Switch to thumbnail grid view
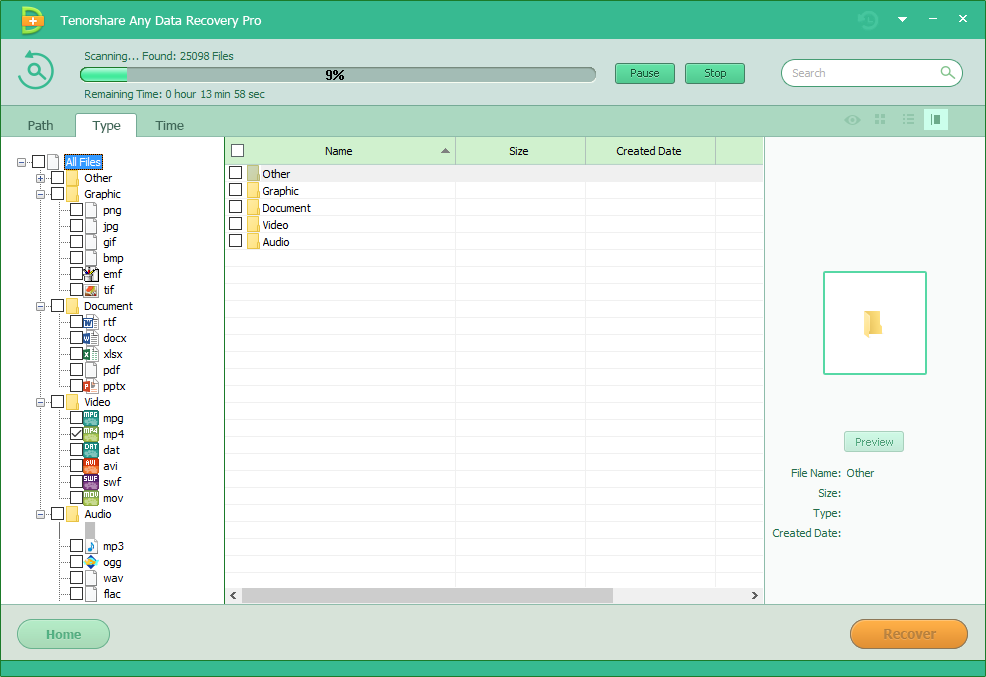The image size is (986, 677). tap(880, 120)
